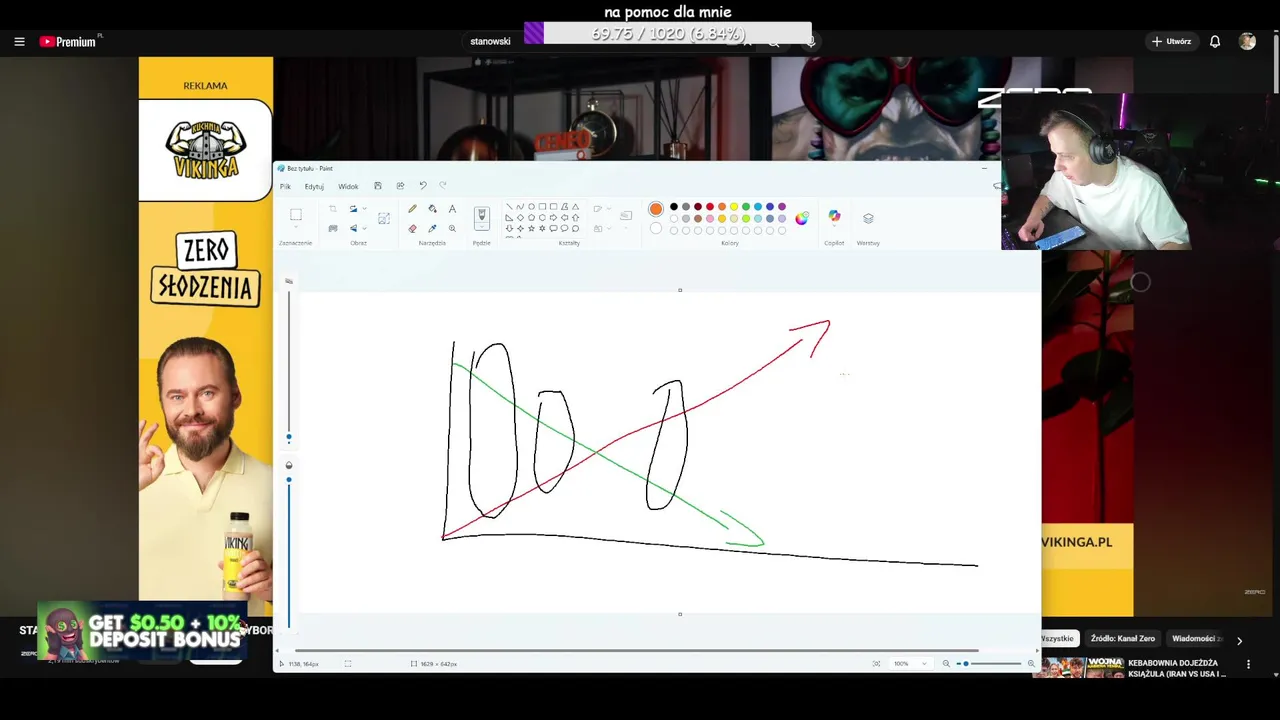Select the Curve shape
This screenshot has width=1280, height=720.
point(520,207)
